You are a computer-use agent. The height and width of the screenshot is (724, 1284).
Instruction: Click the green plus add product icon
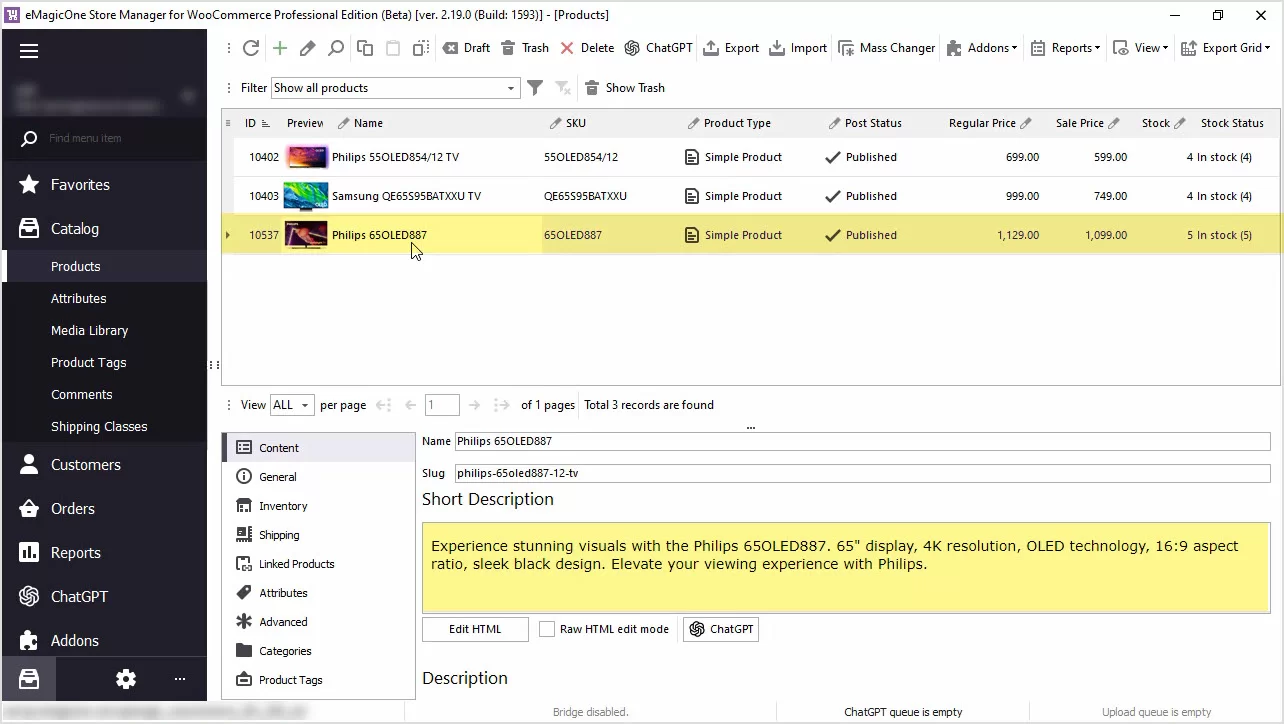280,48
